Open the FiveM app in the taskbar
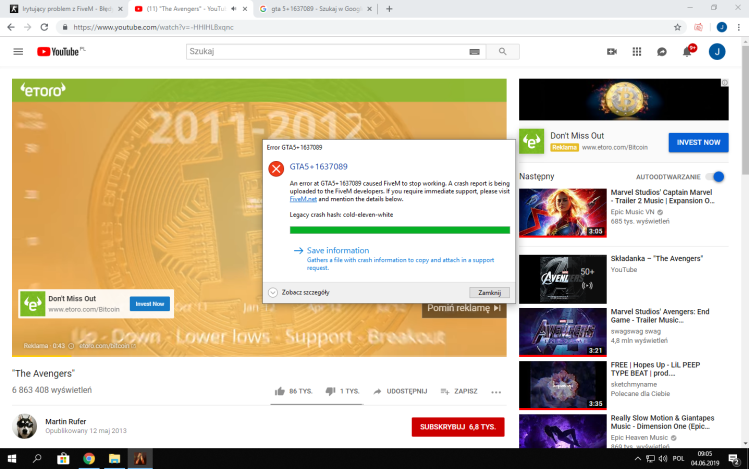This screenshot has width=749, height=469. coord(140,459)
